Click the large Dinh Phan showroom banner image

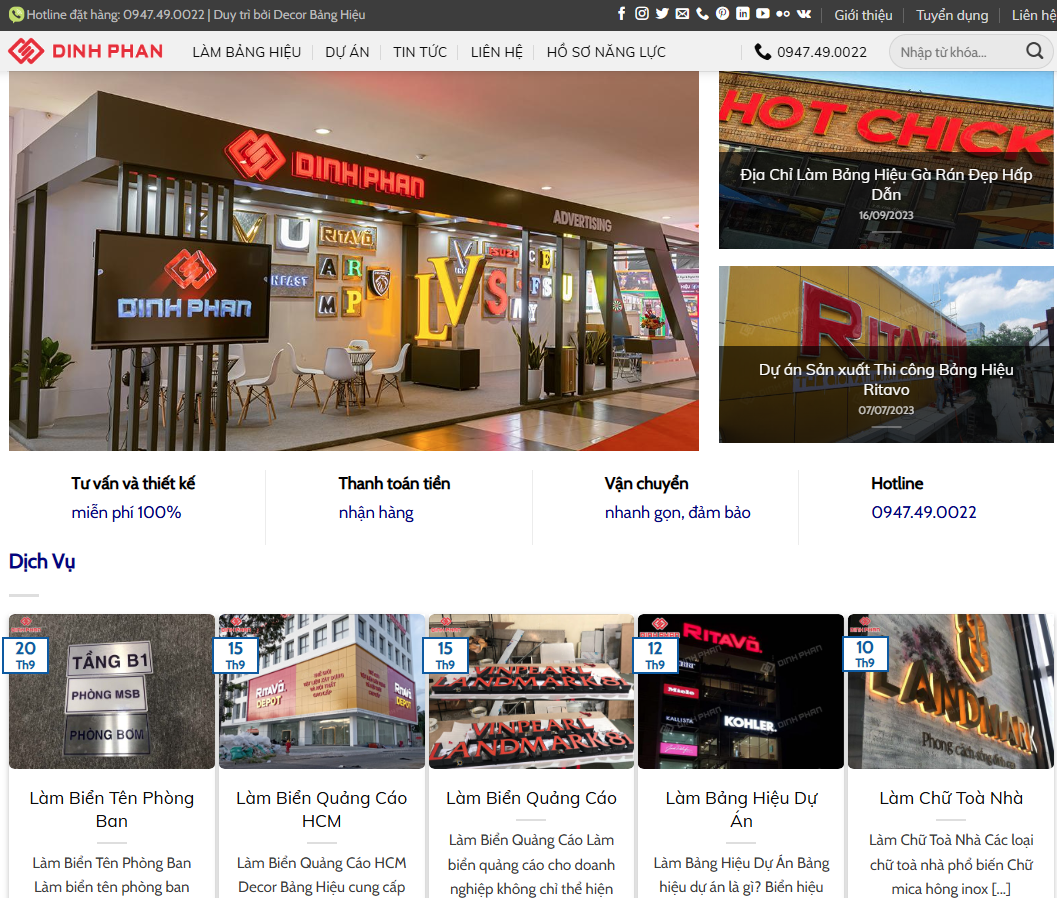[354, 261]
